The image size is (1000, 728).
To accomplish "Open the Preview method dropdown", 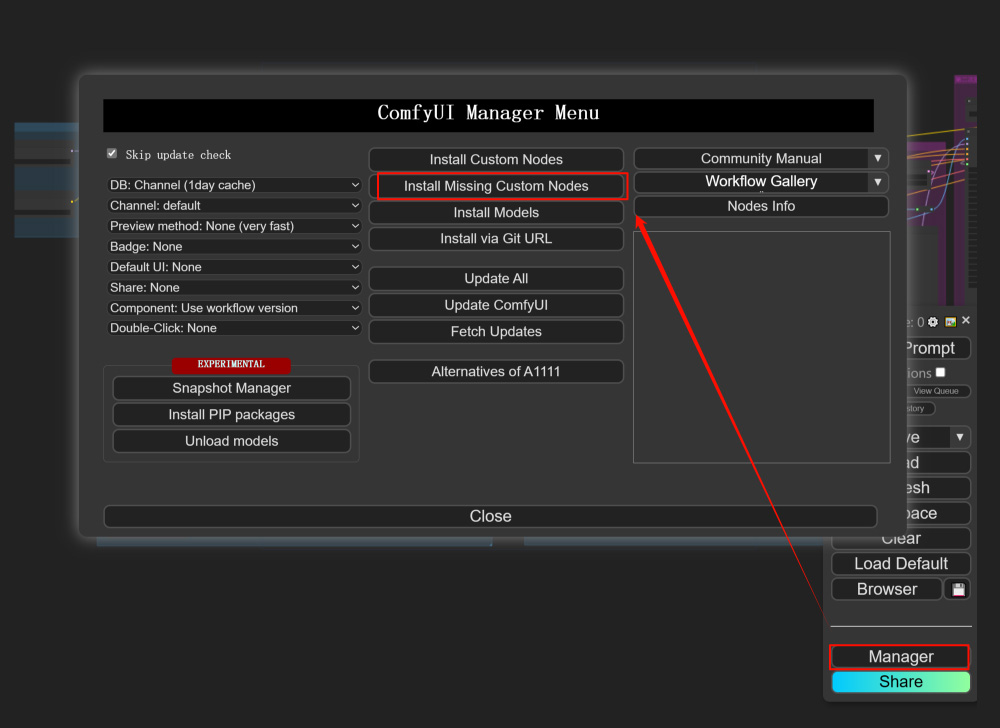I will [234, 226].
